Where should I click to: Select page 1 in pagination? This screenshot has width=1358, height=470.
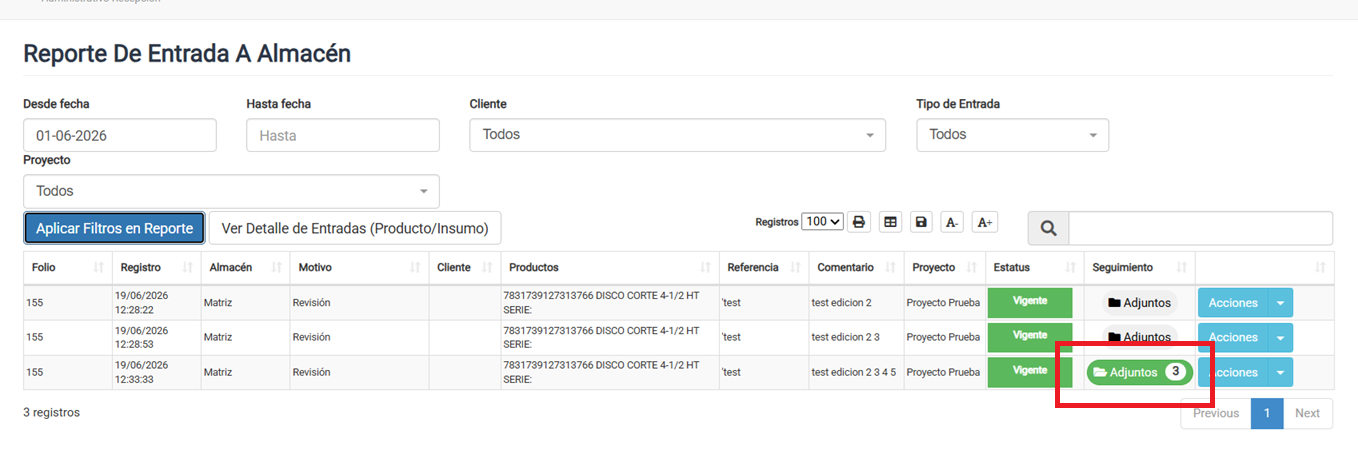[x=1267, y=413]
